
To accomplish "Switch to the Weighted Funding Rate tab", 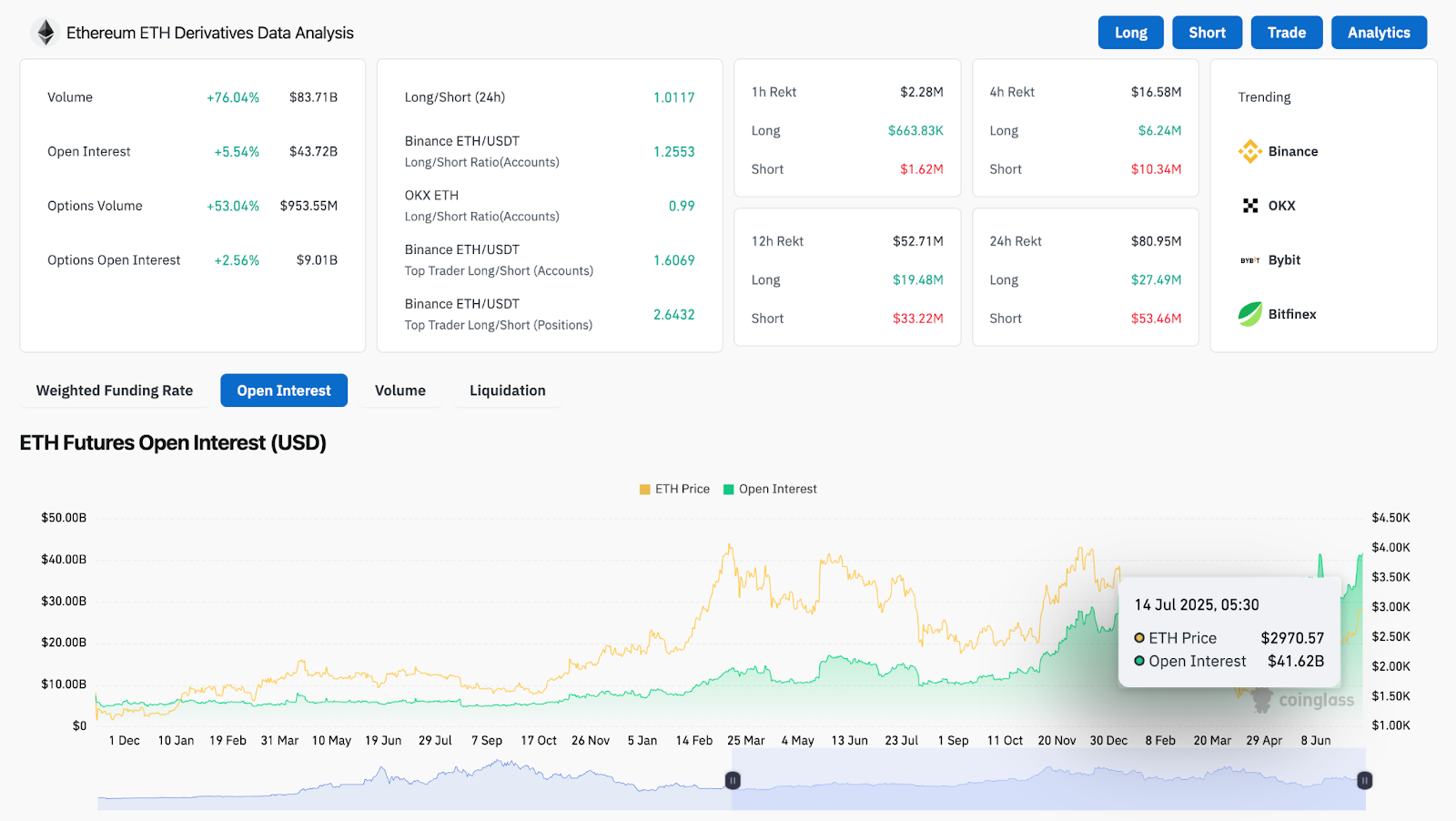I will pyautogui.click(x=115, y=390).
